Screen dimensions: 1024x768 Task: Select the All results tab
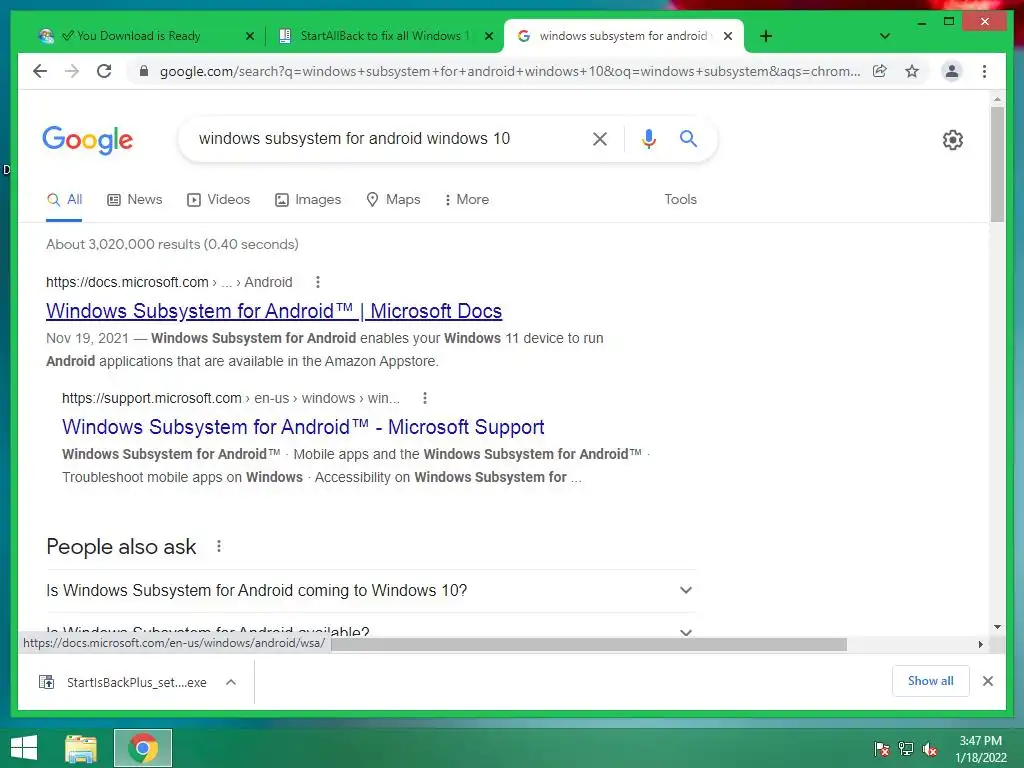64,200
